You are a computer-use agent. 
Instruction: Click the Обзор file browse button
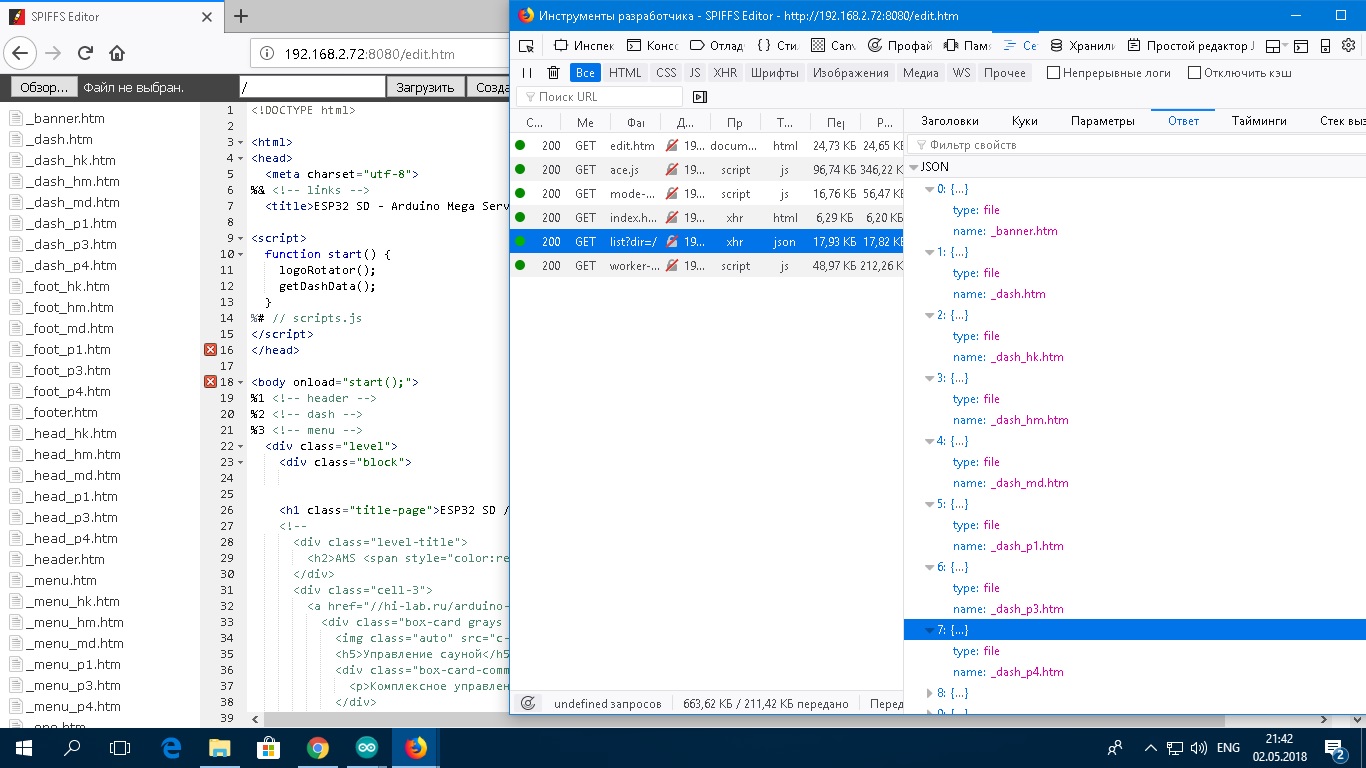[44, 87]
